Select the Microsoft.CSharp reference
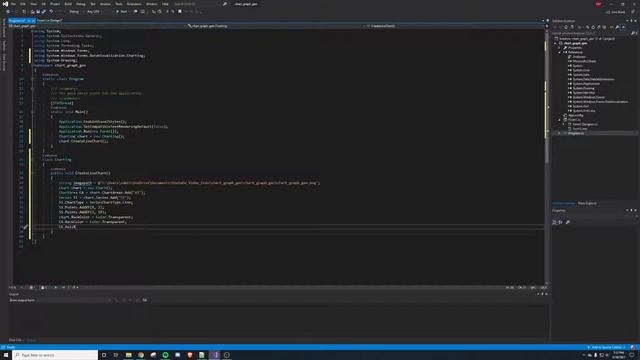Screen dimensions: 640x360 point(584,61)
